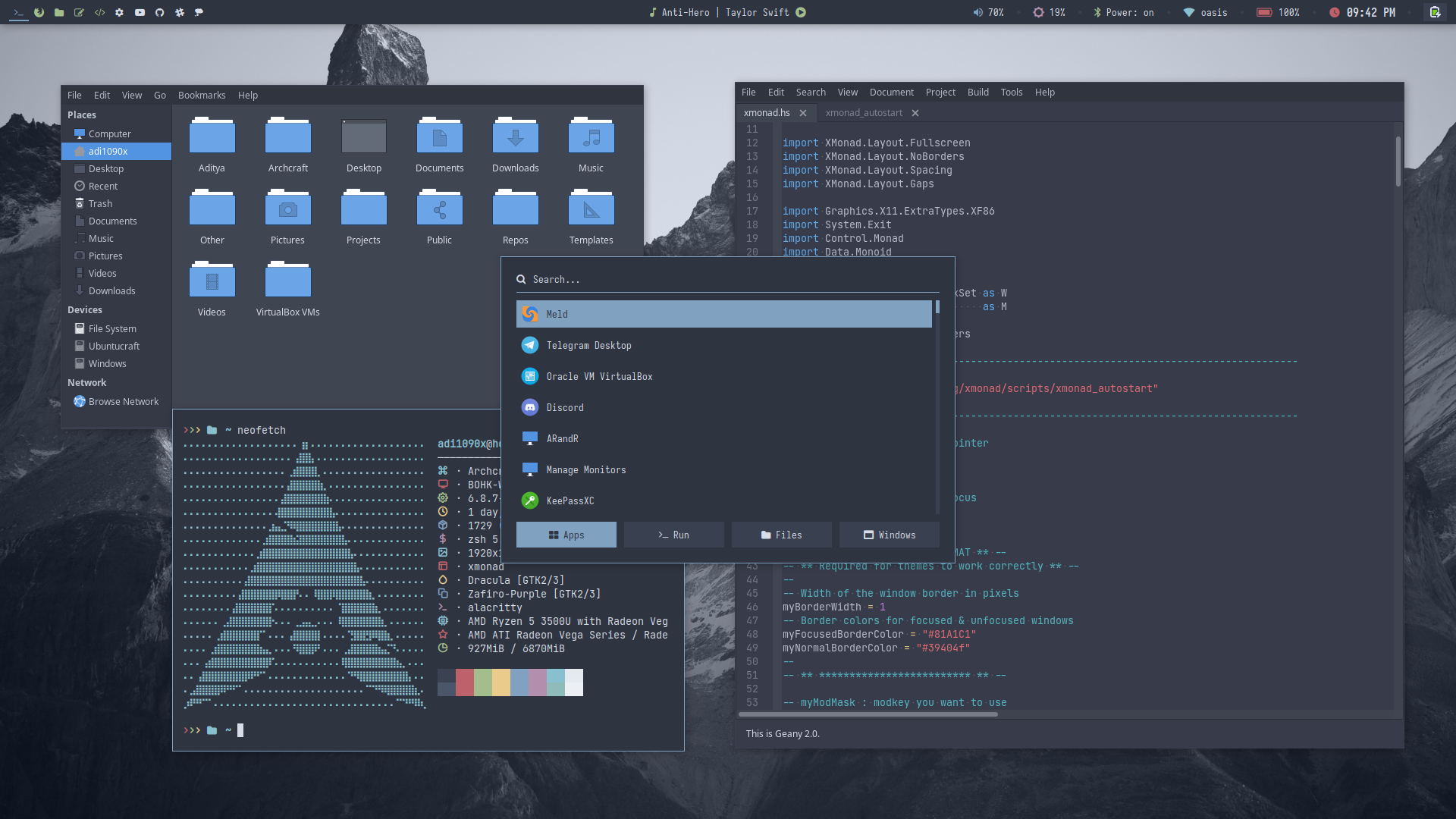Switch the launcher to Run mode
The image size is (1456, 819).
point(673,535)
